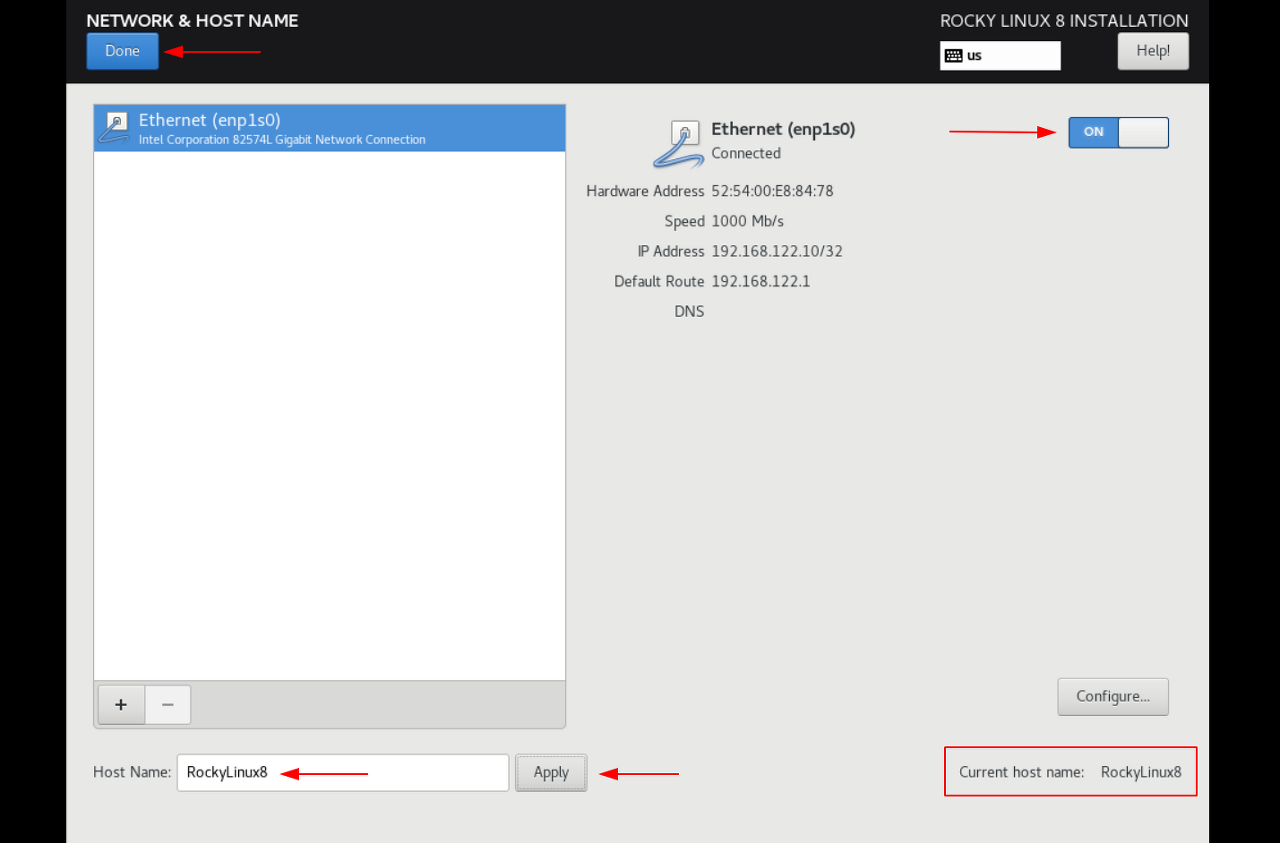Screen dimensions: 1280x843
Task: Remove device with the minus button
Action: tap(168, 705)
